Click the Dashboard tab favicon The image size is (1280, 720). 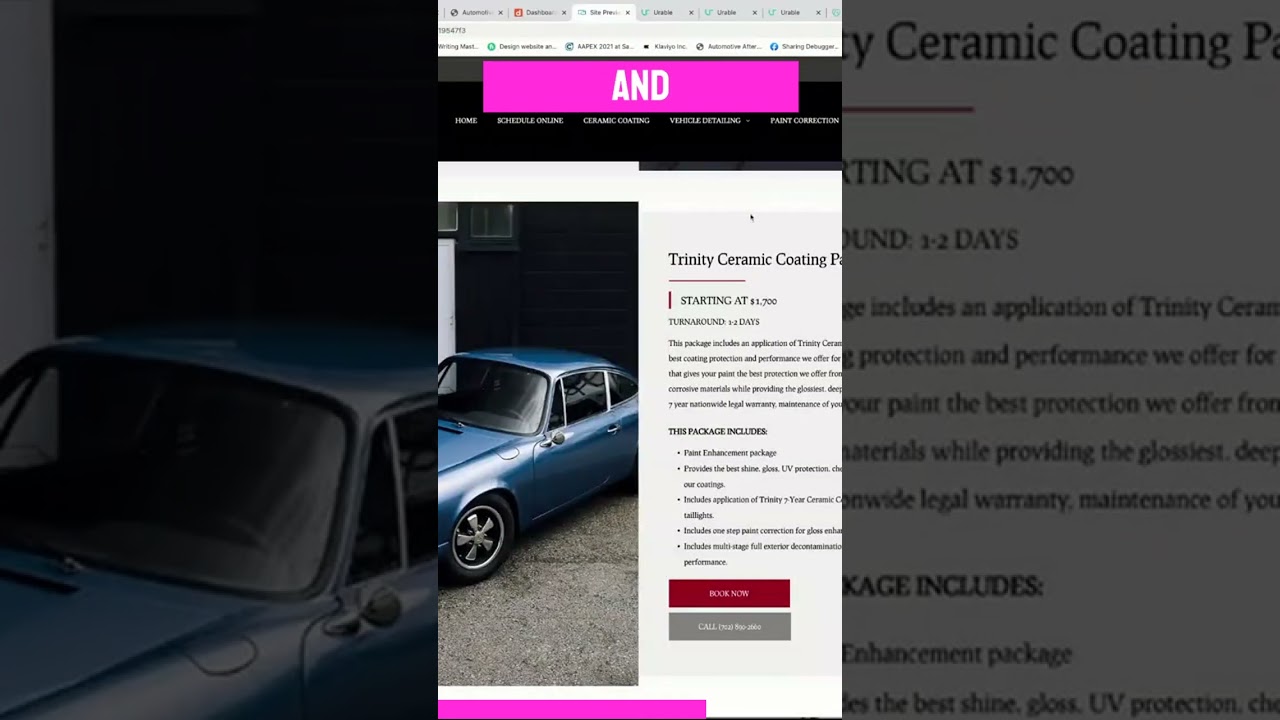[518, 13]
